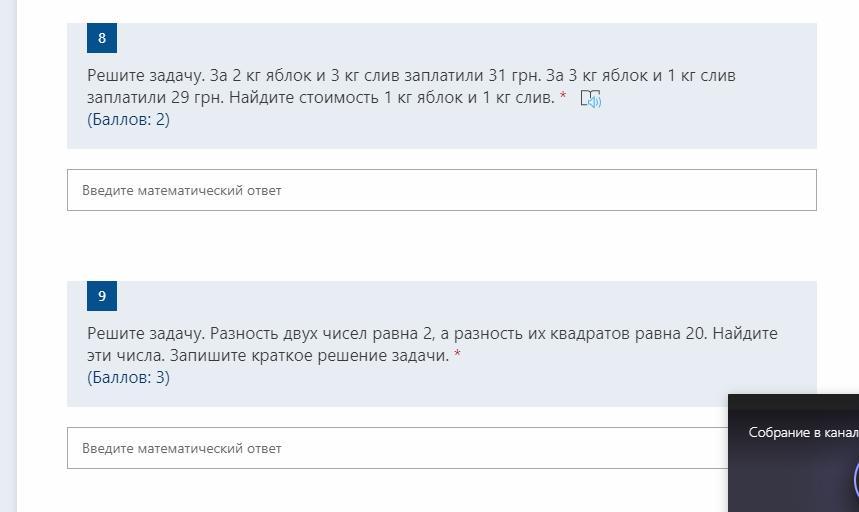This screenshot has height=512, width=859.
Task: Click 'Введите математический ответ' placeholder under question 8
Action: click(x=181, y=190)
